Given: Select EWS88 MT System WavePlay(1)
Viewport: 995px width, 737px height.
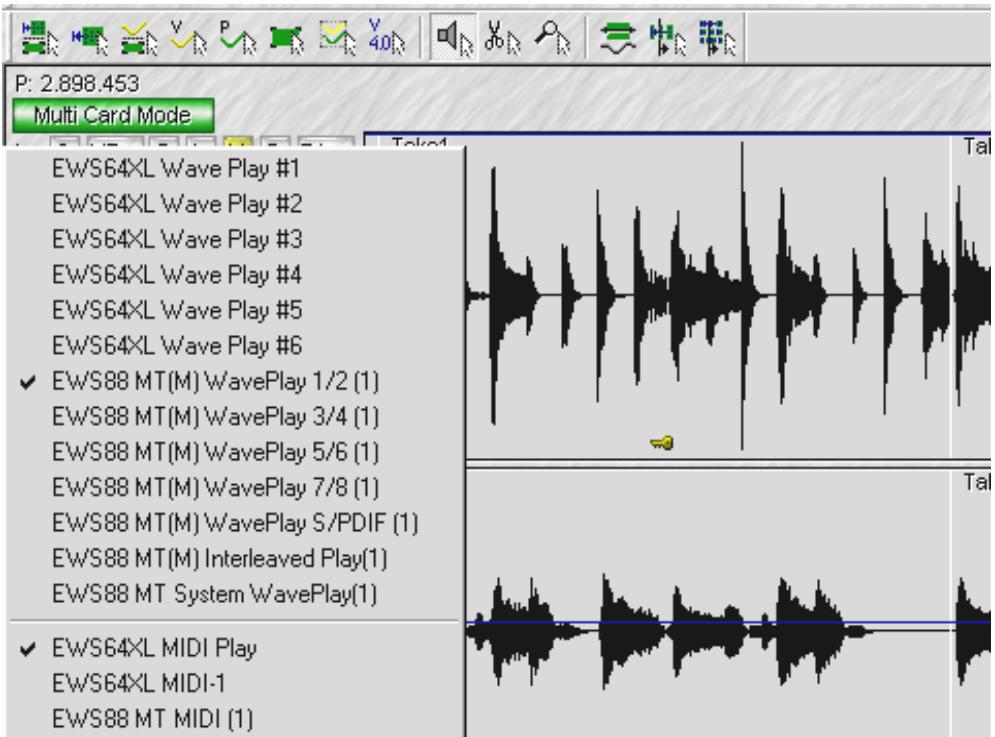Looking at the screenshot, I should [x=235, y=595].
